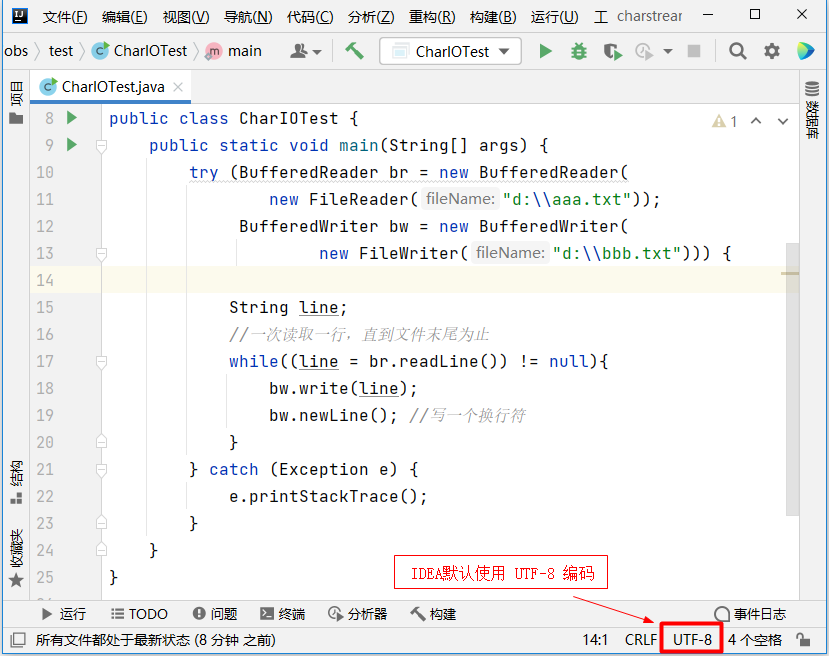Start debugging with the bug icon
Image resolution: width=829 pixels, height=656 pixels.
coord(579,51)
